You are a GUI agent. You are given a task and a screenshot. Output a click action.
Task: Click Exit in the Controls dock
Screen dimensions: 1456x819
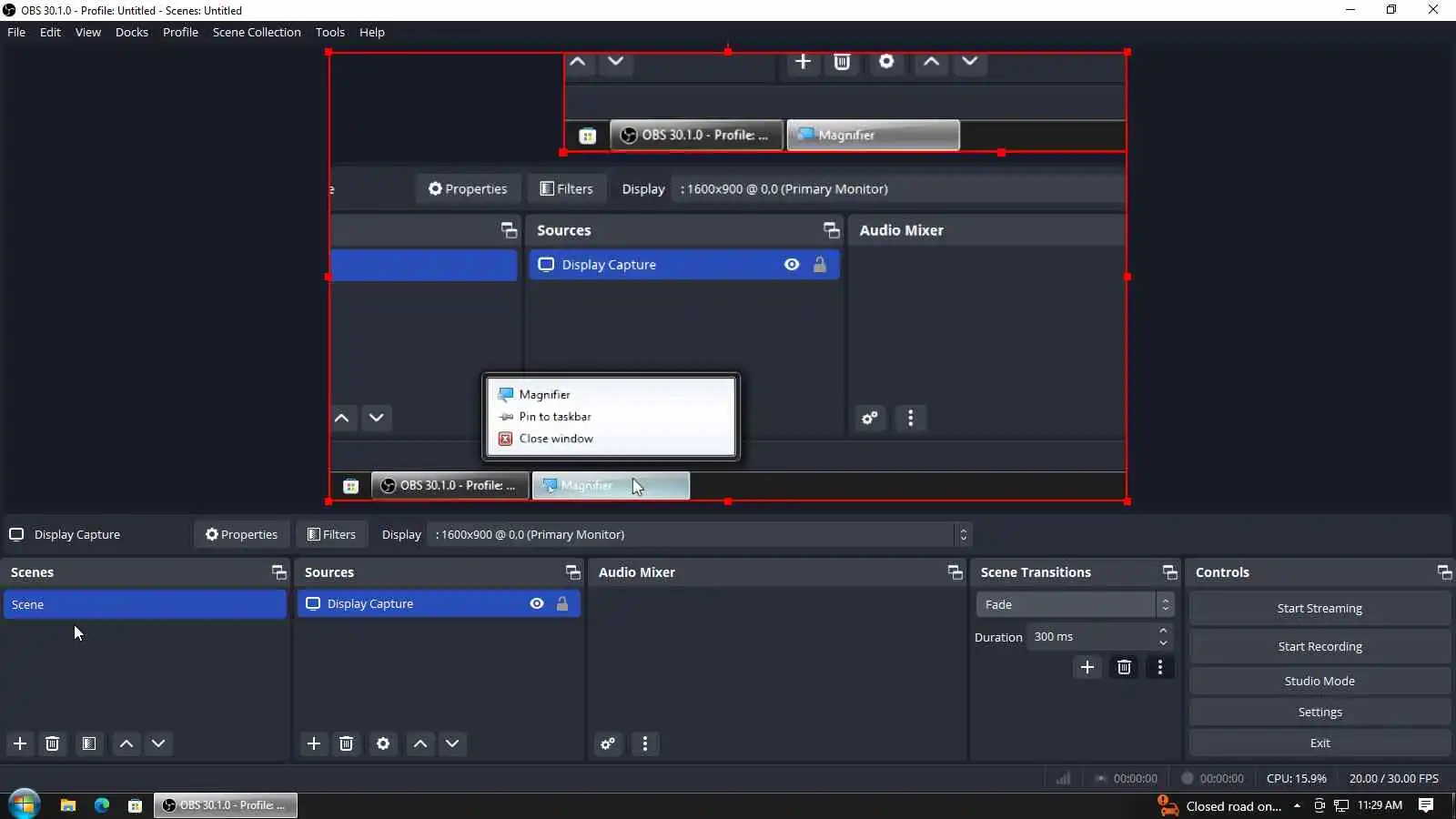pos(1319,743)
